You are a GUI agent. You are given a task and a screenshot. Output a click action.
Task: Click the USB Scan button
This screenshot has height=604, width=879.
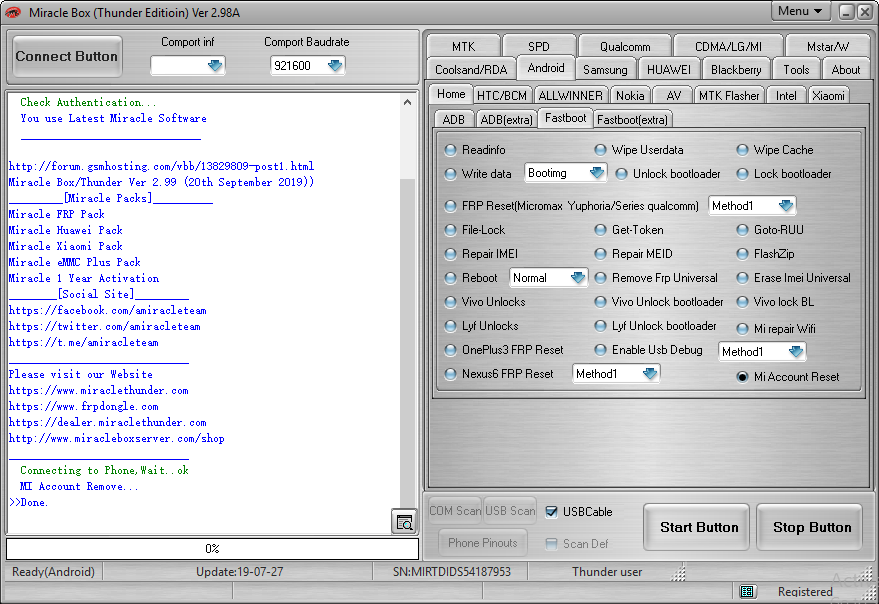click(510, 510)
